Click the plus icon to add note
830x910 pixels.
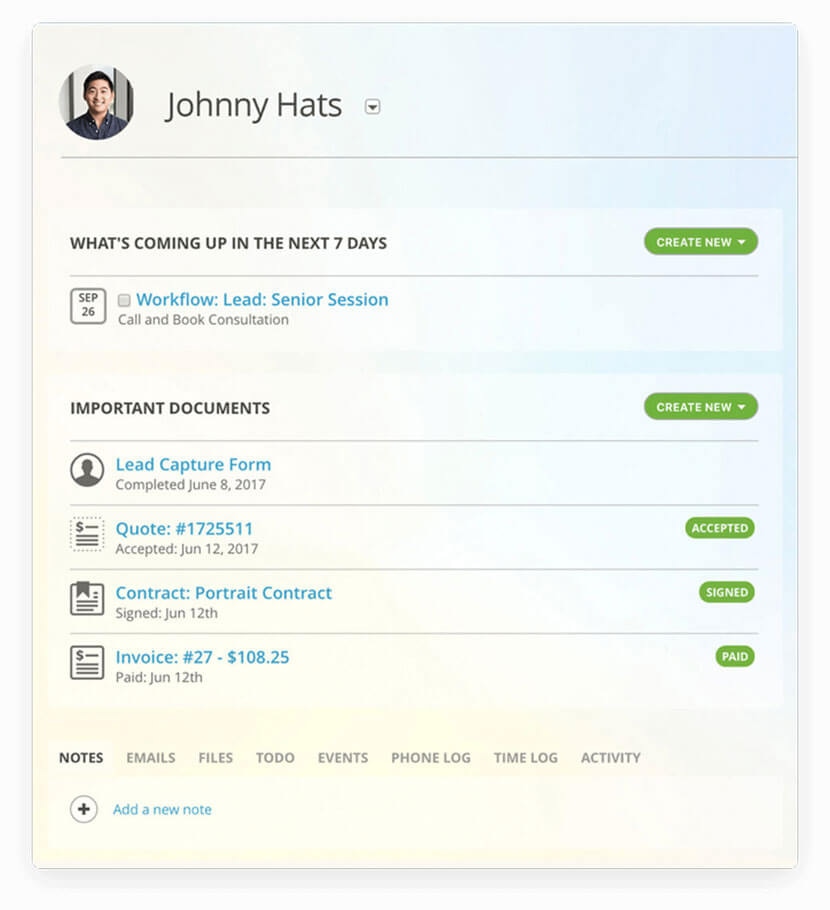coord(84,809)
